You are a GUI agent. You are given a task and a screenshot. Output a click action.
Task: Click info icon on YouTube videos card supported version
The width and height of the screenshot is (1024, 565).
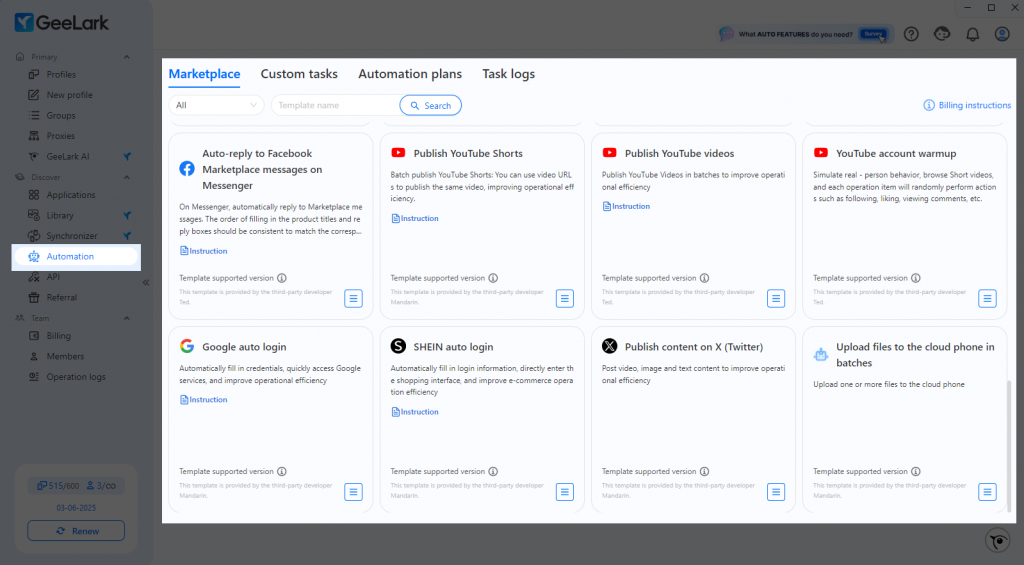[704, 278]
